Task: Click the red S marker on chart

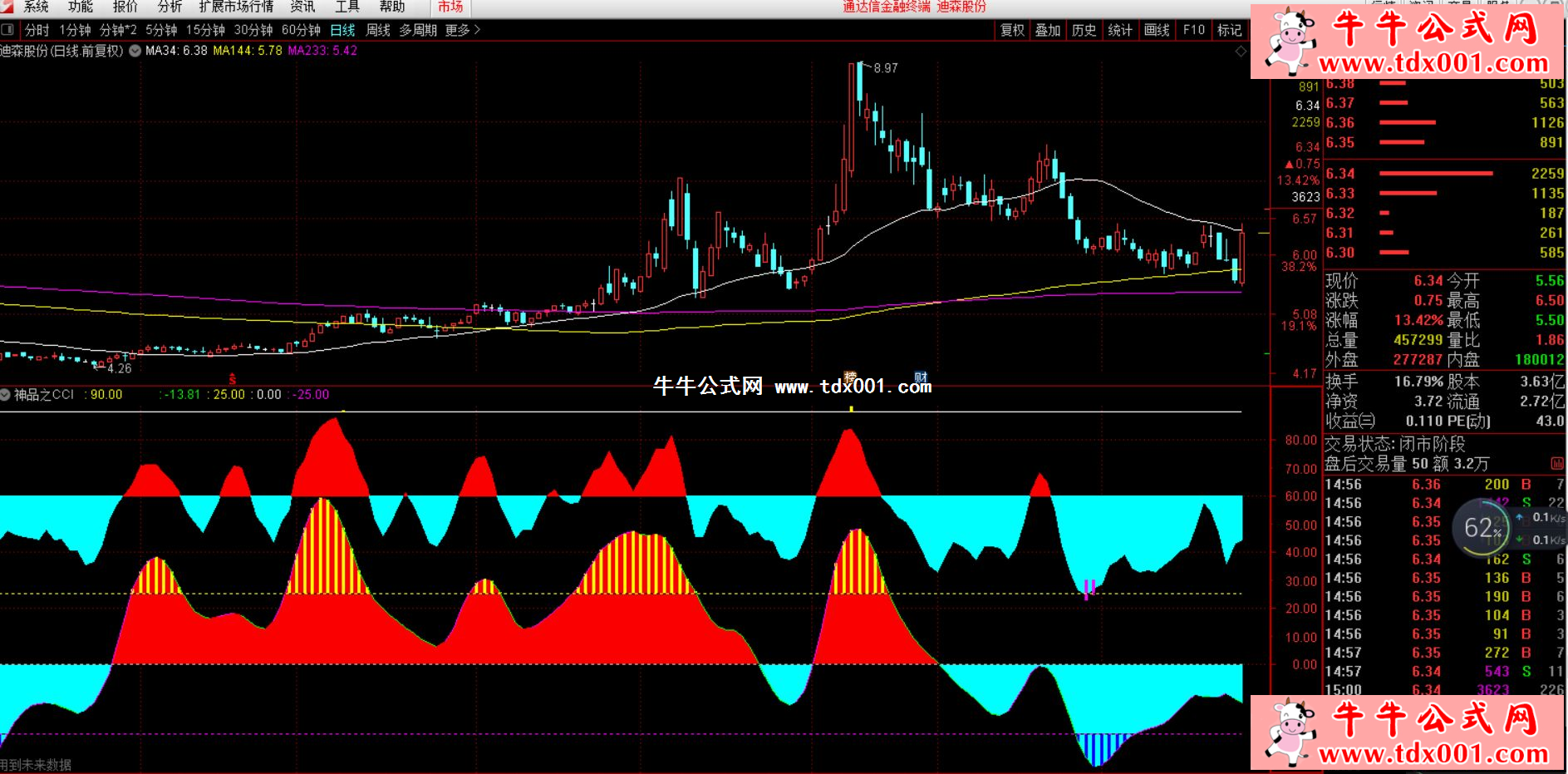Action: [x=233, y=379]
